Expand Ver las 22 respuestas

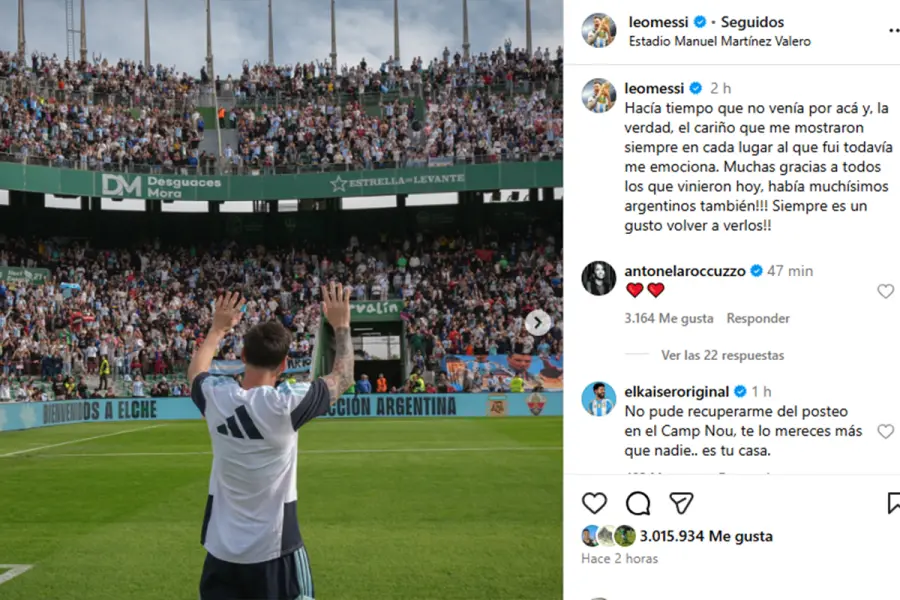tap(722, 355)
